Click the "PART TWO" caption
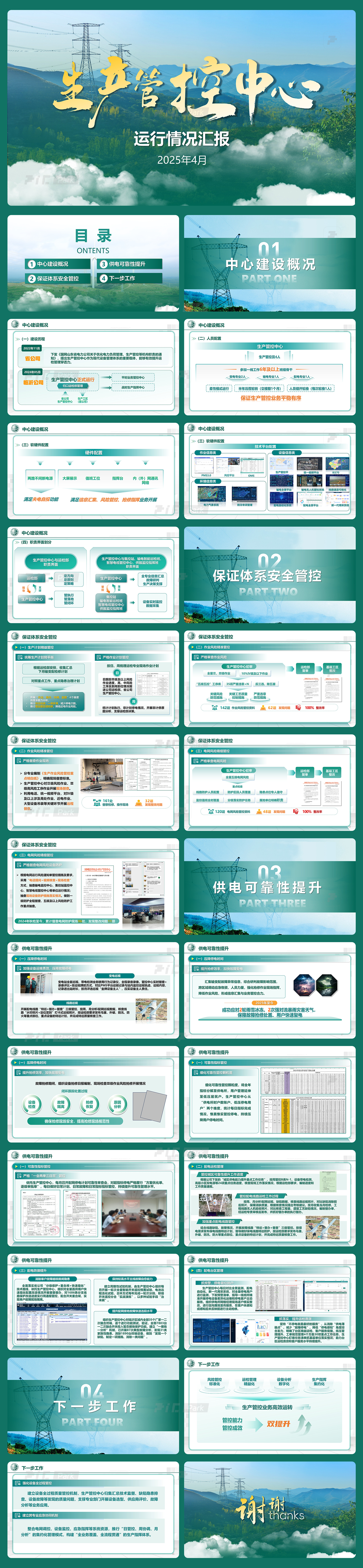The width and height of the screenshot is (363, 1568). pos(269,591)
